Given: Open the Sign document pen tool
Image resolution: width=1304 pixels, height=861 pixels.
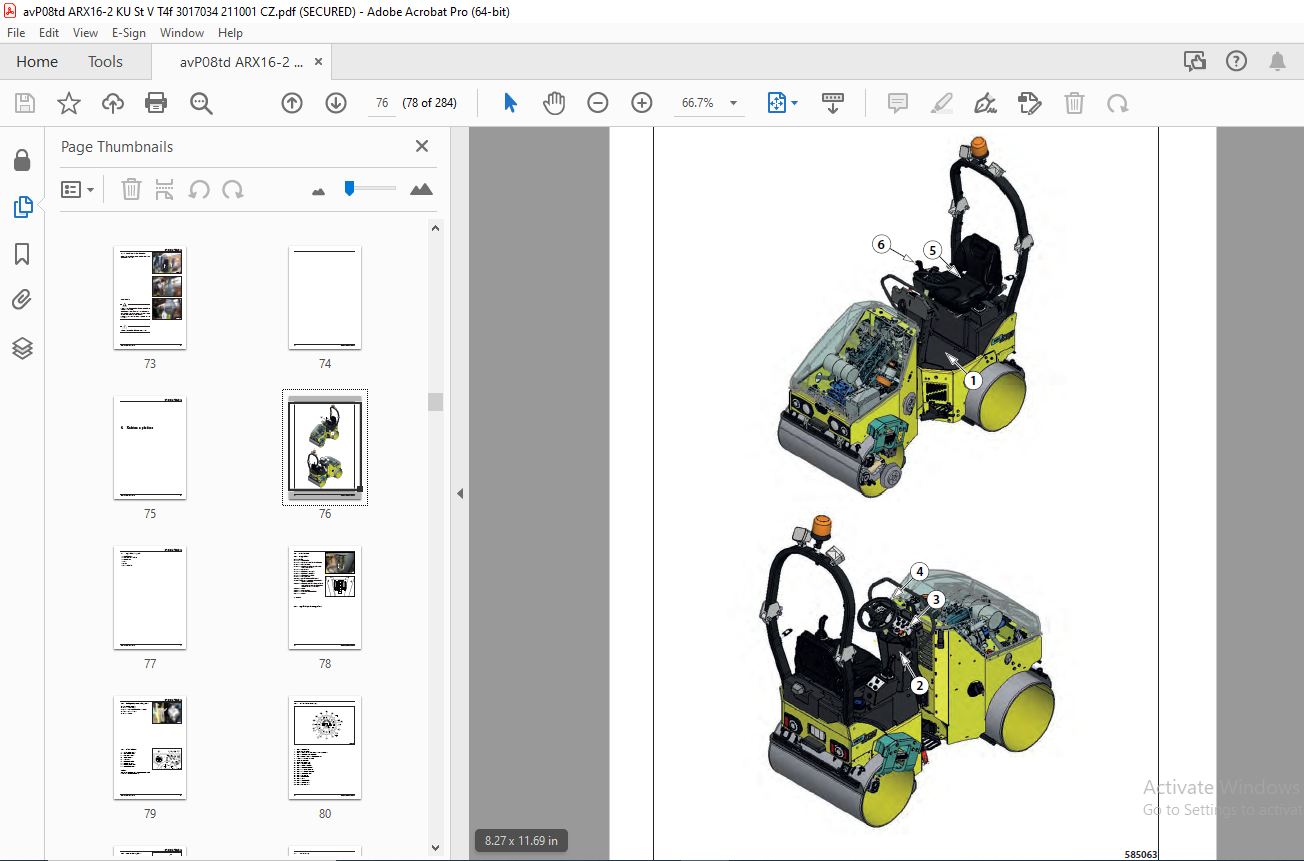Looking at the screenshot, I should click(986, 103).
